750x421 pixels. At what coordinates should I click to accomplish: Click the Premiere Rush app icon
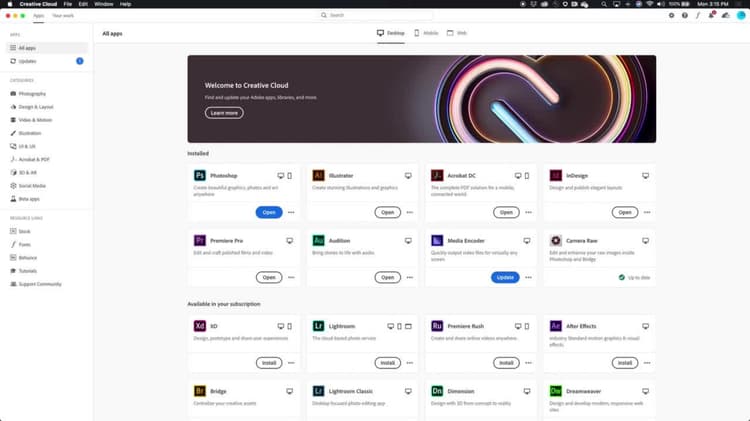pyautogui.click(x=437, y=326)
